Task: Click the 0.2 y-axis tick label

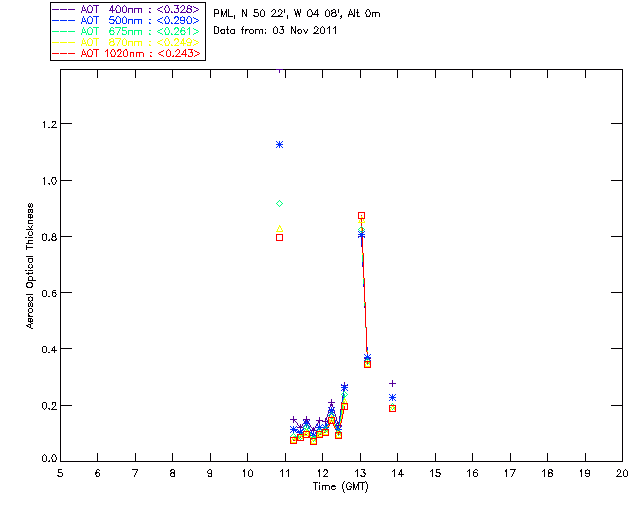Action: pos(49,406)
